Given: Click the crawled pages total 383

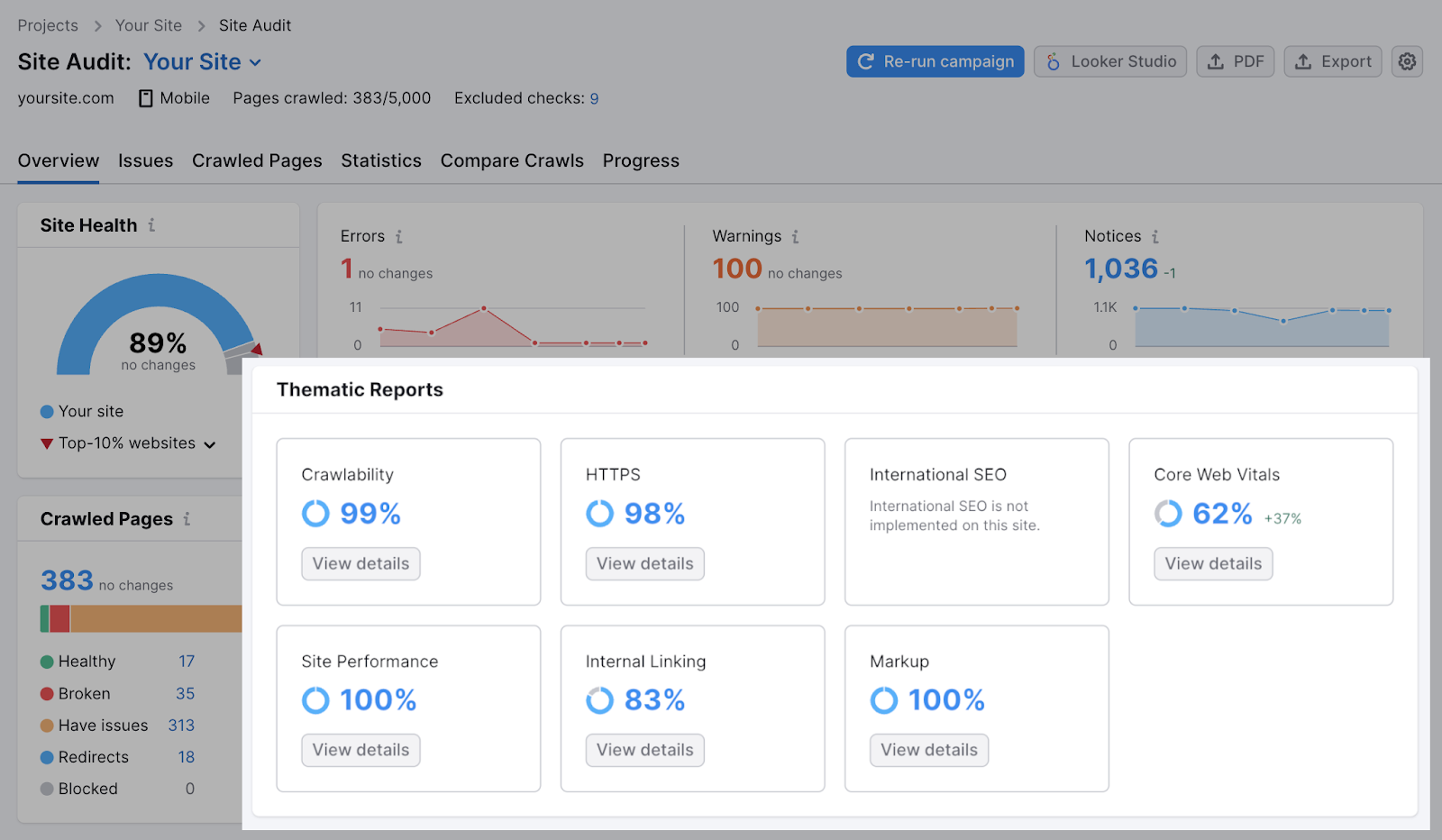Looking at the screenshot, I should pyautogui.click(x=67, y=580).
